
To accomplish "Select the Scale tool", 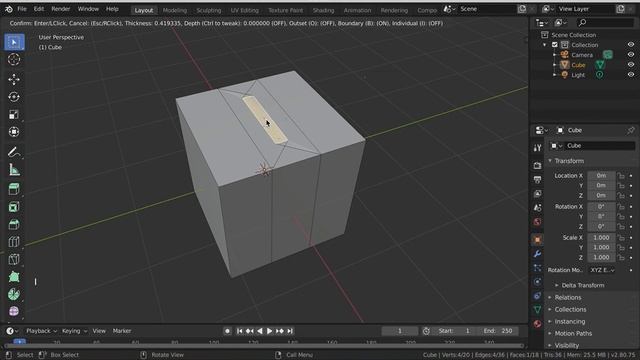I will pyautogui.click(x=14, y=114).
